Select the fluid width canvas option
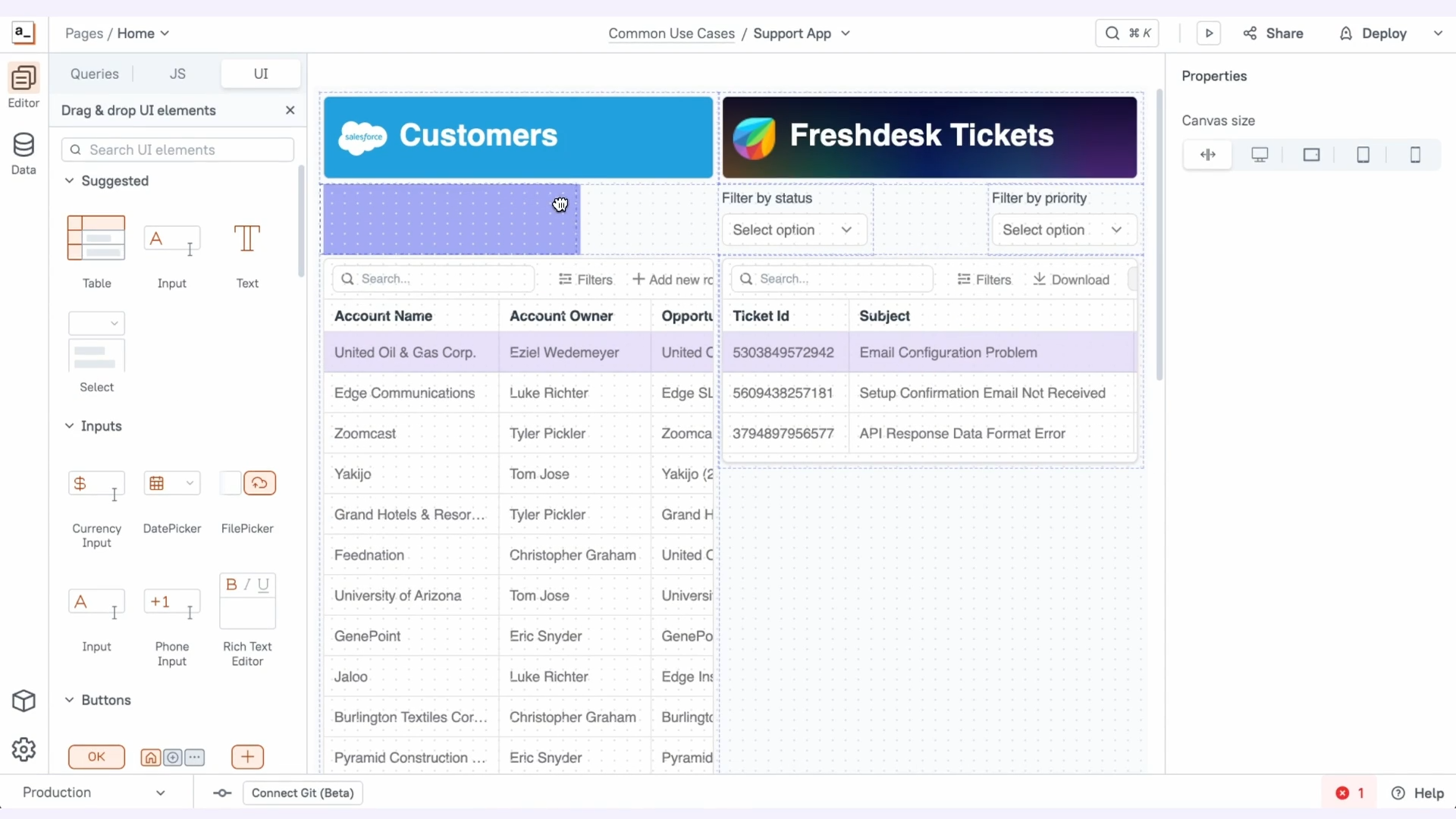Screen dimensions: 1456x819 point(1208,155)
